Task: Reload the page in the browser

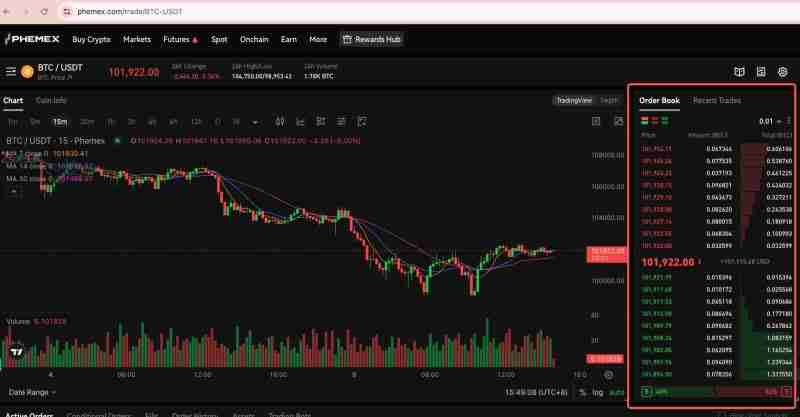Action: click(44, 11)
